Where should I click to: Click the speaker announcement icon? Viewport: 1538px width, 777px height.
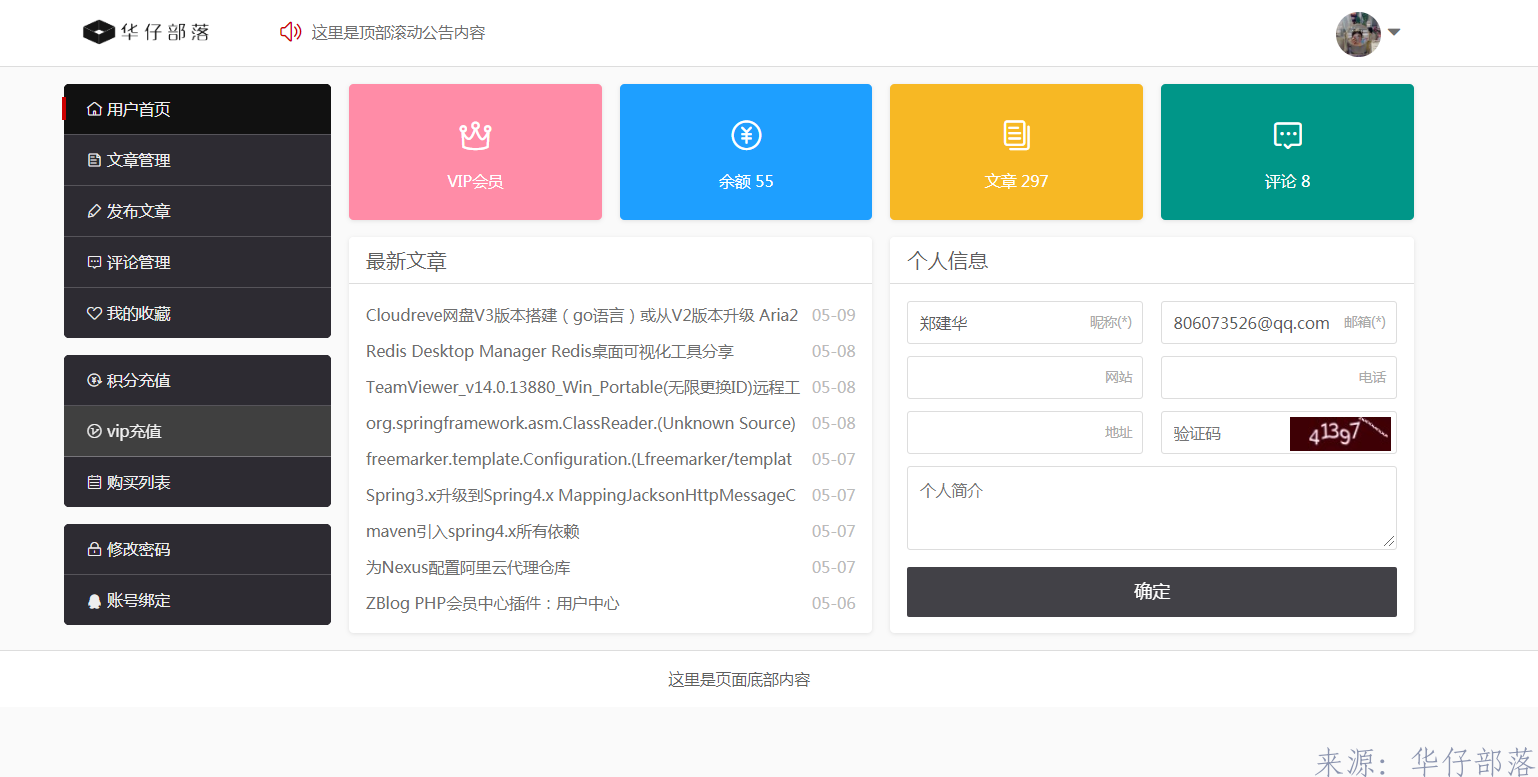[x=290, y=32]
